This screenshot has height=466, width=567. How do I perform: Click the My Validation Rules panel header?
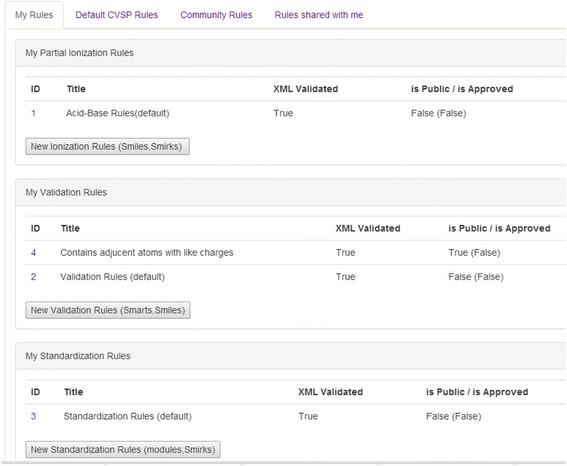(291, 192)
